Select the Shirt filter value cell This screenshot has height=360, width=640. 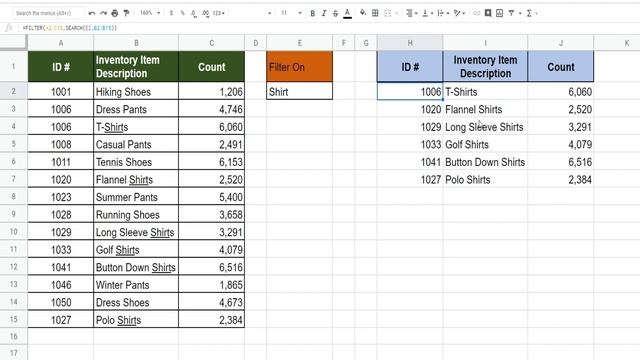click(299, 91)
